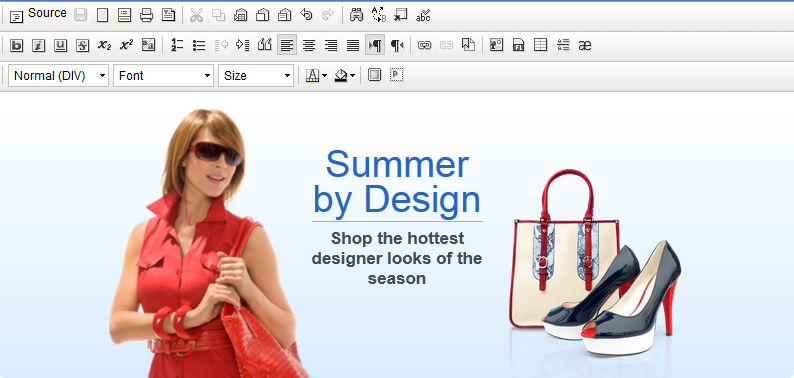The width and height of the screenshot is (794, 378).
Task: Undo the last action
Action: coord(306,15)
